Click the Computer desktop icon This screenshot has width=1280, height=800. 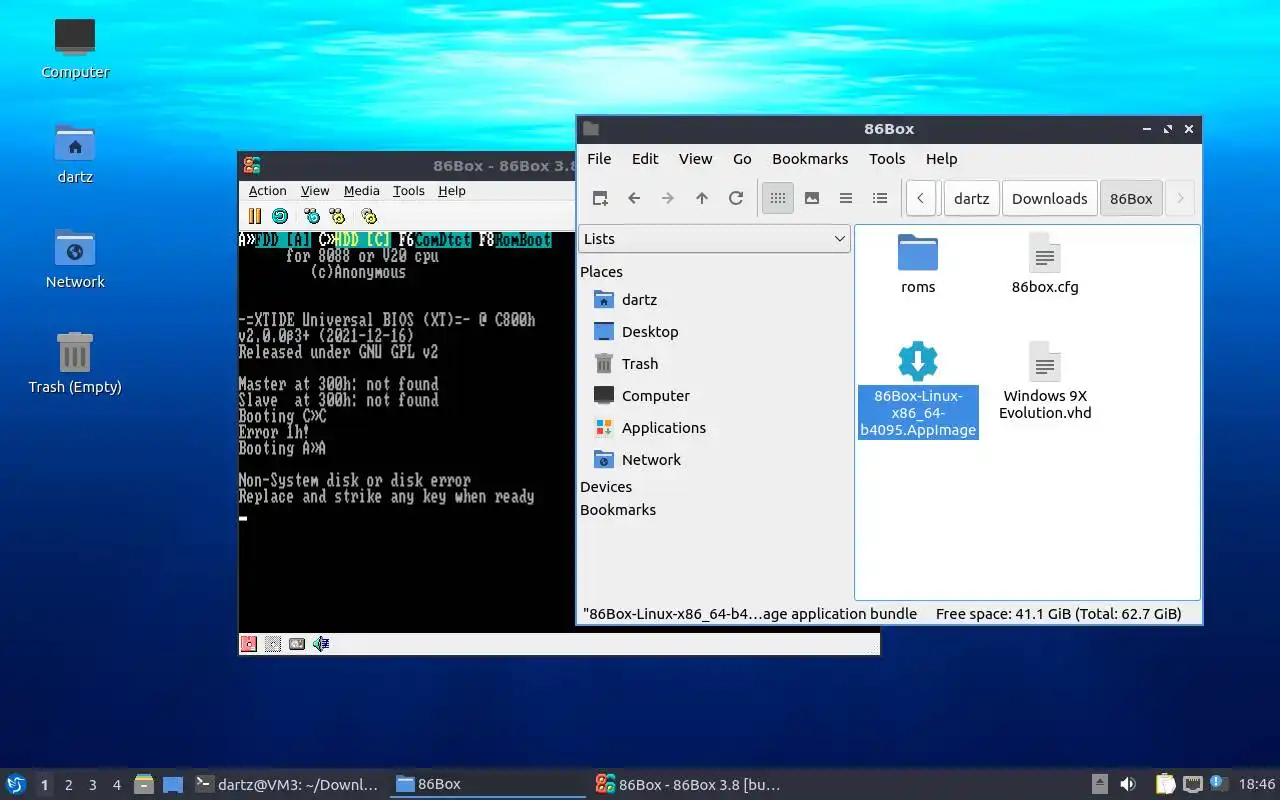(75, 48)
